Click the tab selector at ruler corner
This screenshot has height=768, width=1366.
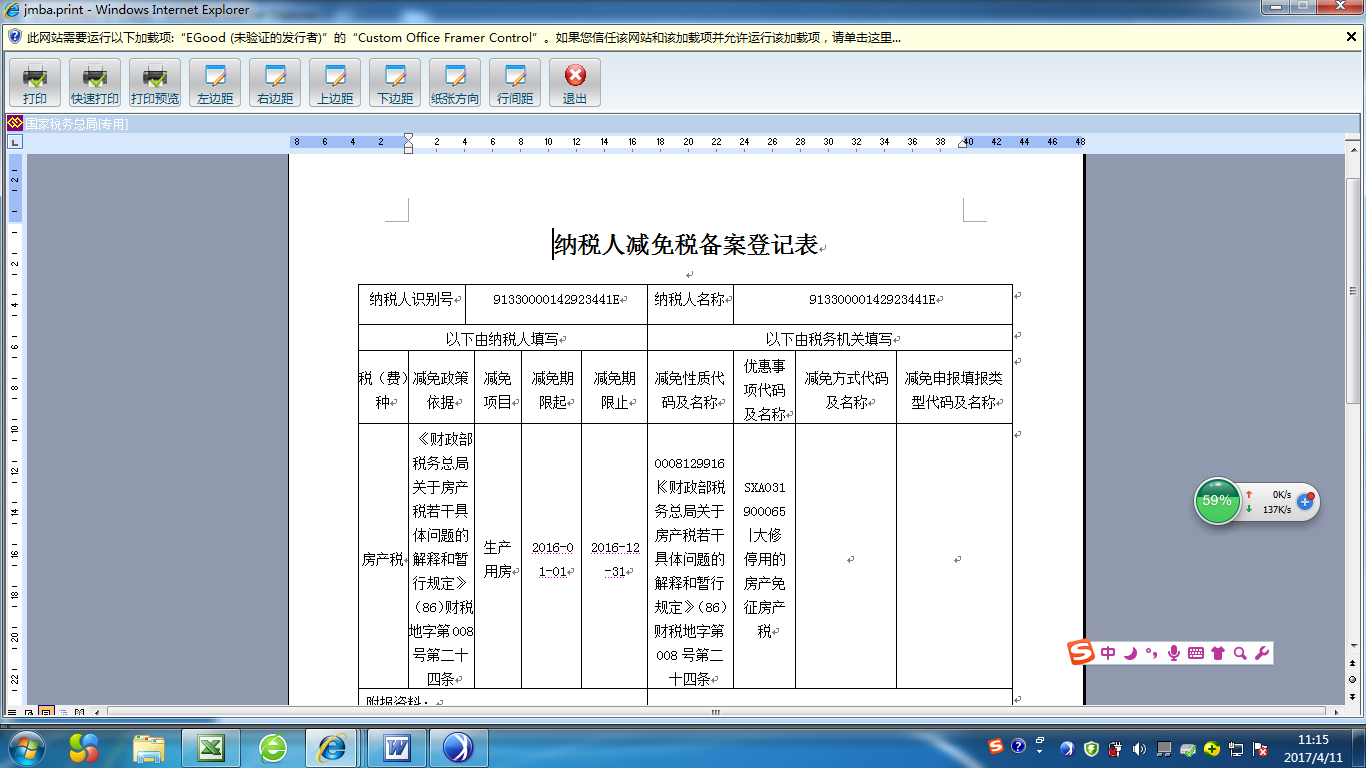(x=14, y=142)
